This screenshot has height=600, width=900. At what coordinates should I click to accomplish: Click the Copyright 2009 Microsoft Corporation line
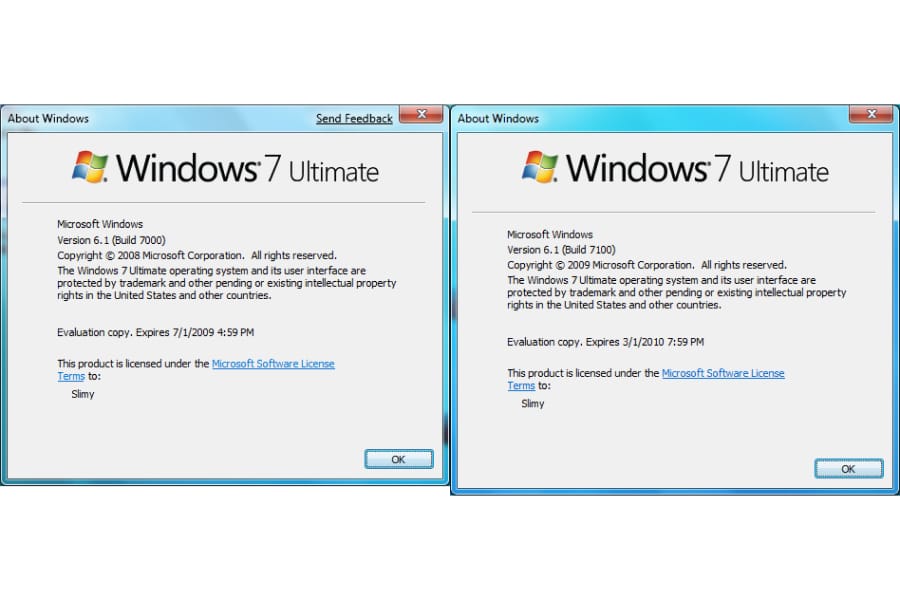647,265
